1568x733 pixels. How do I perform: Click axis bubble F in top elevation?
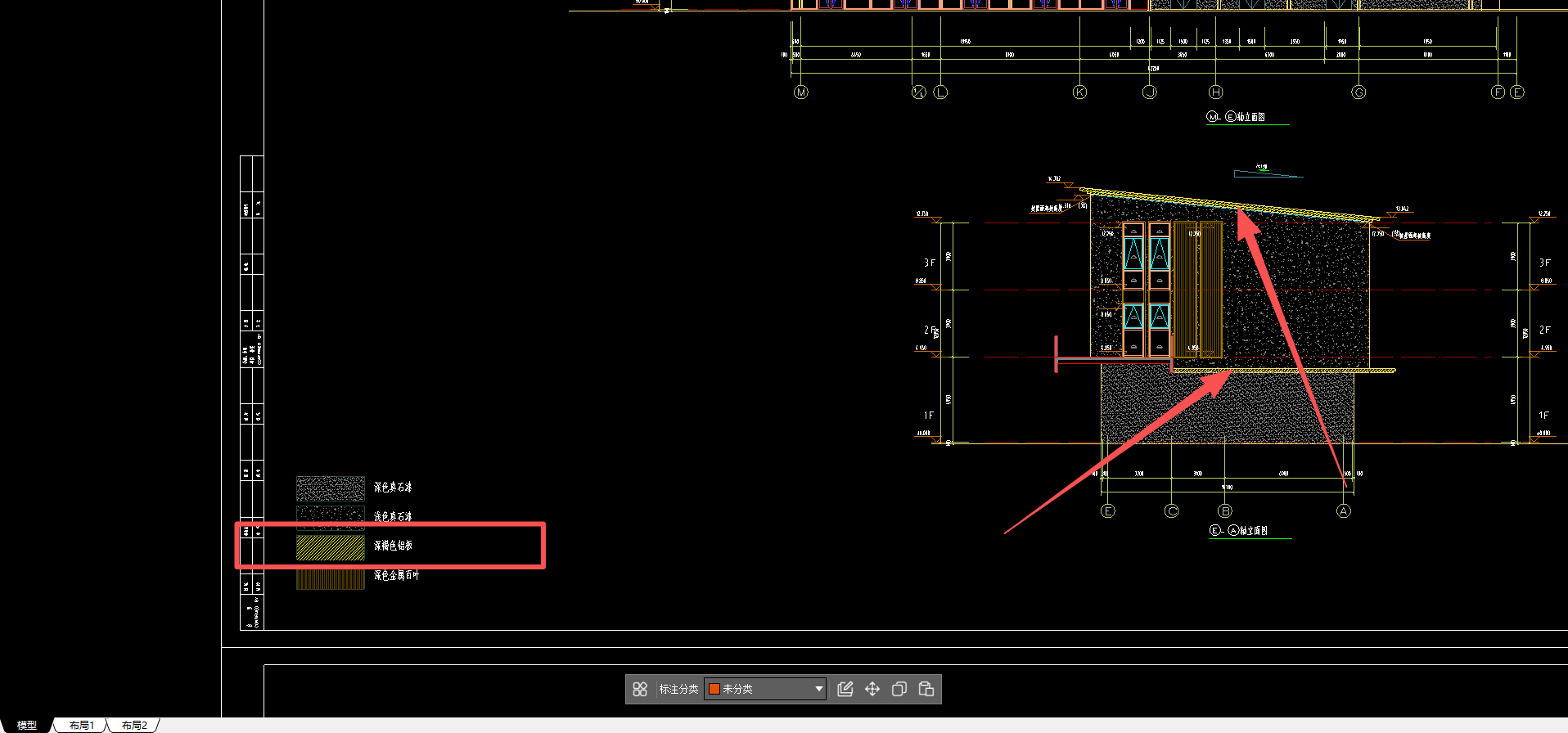pyautogui.click(x=1498, y=92)
